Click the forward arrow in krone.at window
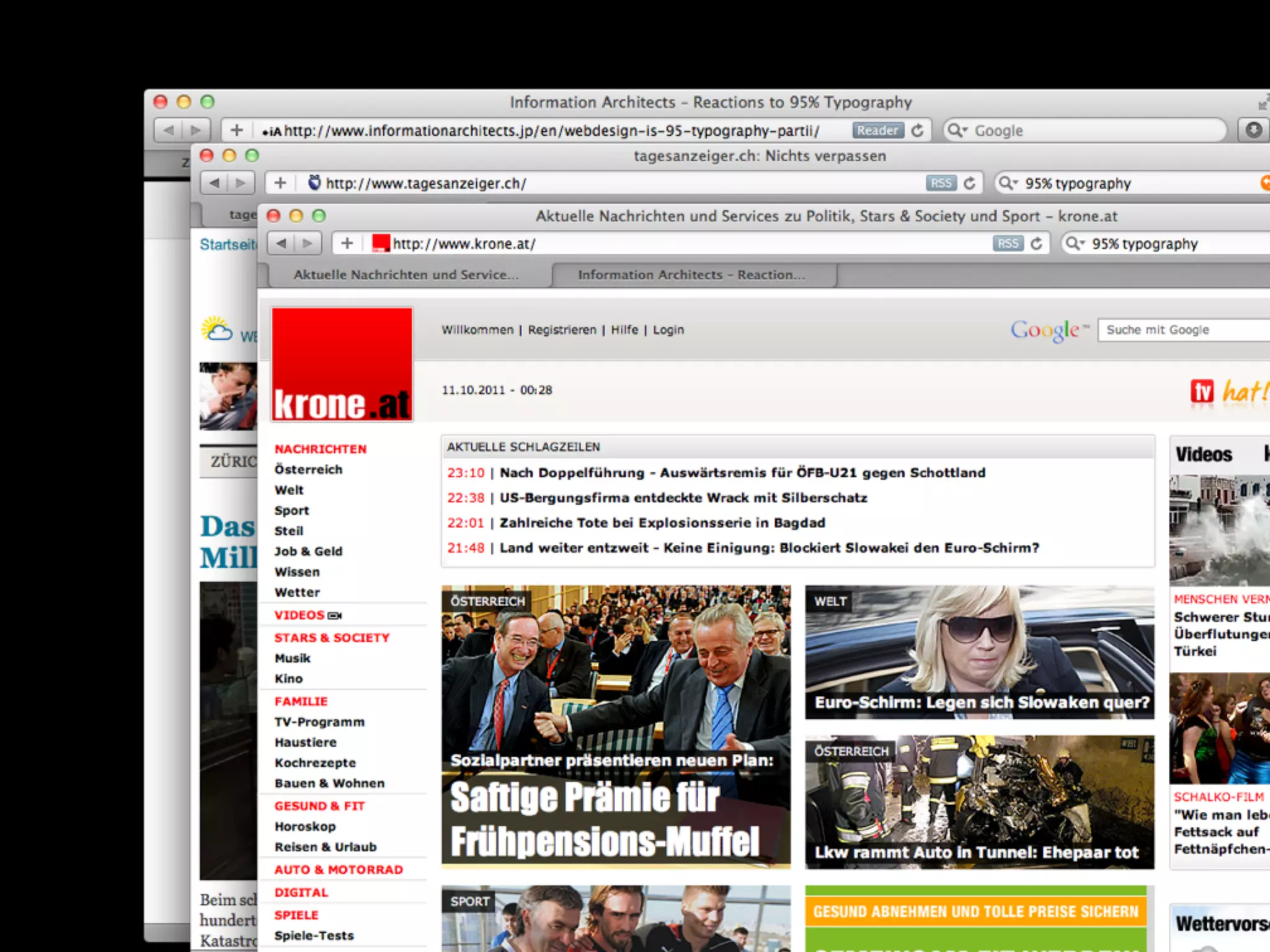Viewport: 1270px width, 952px height. (x=308, y=244)
